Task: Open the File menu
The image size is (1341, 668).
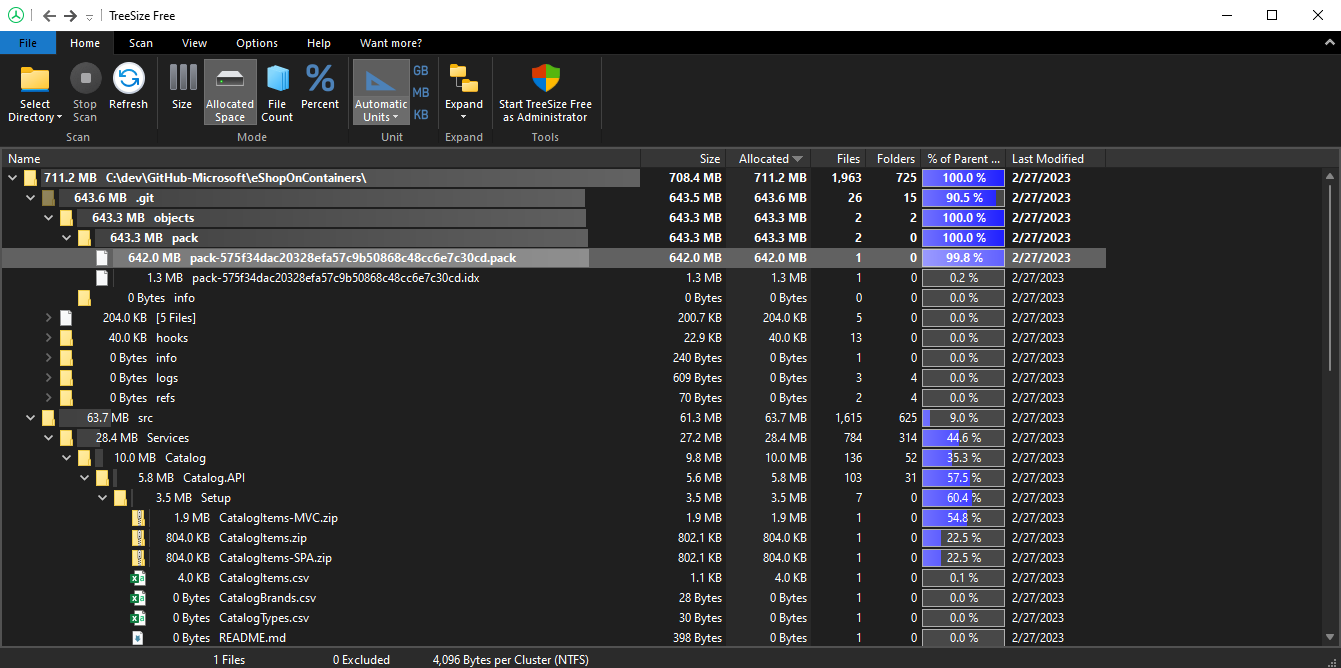Action: 28,43
